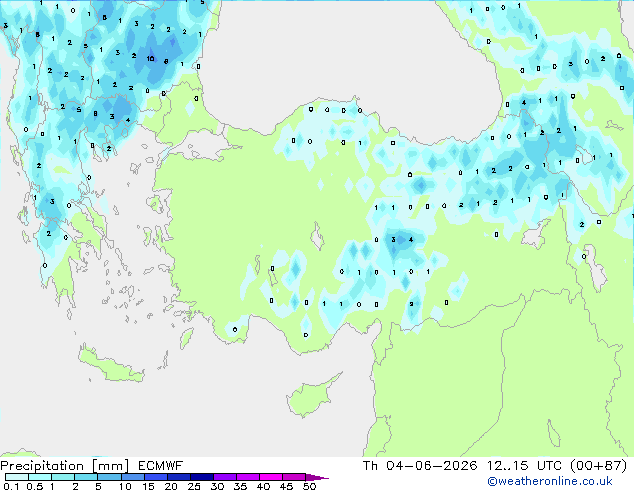Select the legend swatch between 20 and 25
The image size is (634, 490).
click(179, 477)
